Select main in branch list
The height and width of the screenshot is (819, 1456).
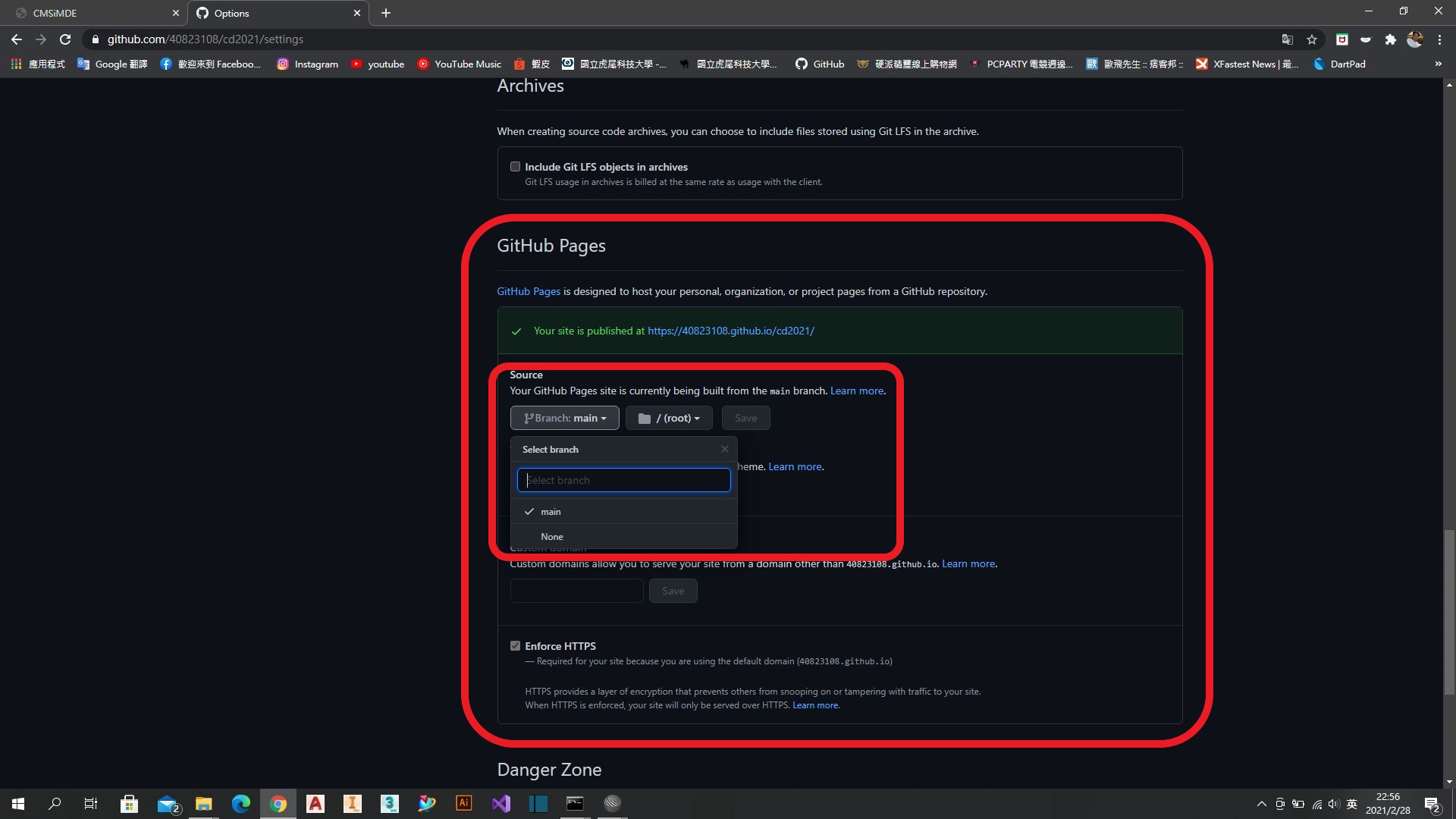coord(623,512)
